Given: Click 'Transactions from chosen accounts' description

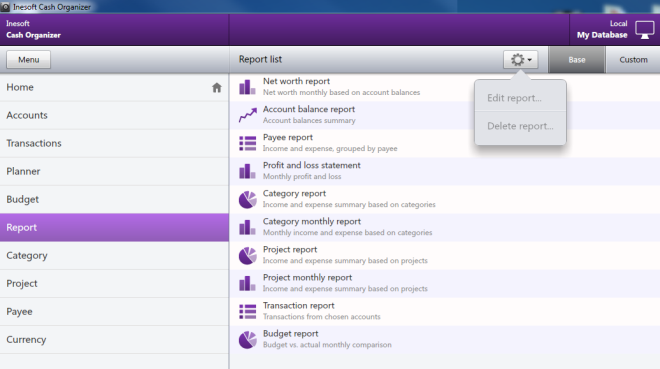Looking at the screenshot, I should (x=322, y=316).
